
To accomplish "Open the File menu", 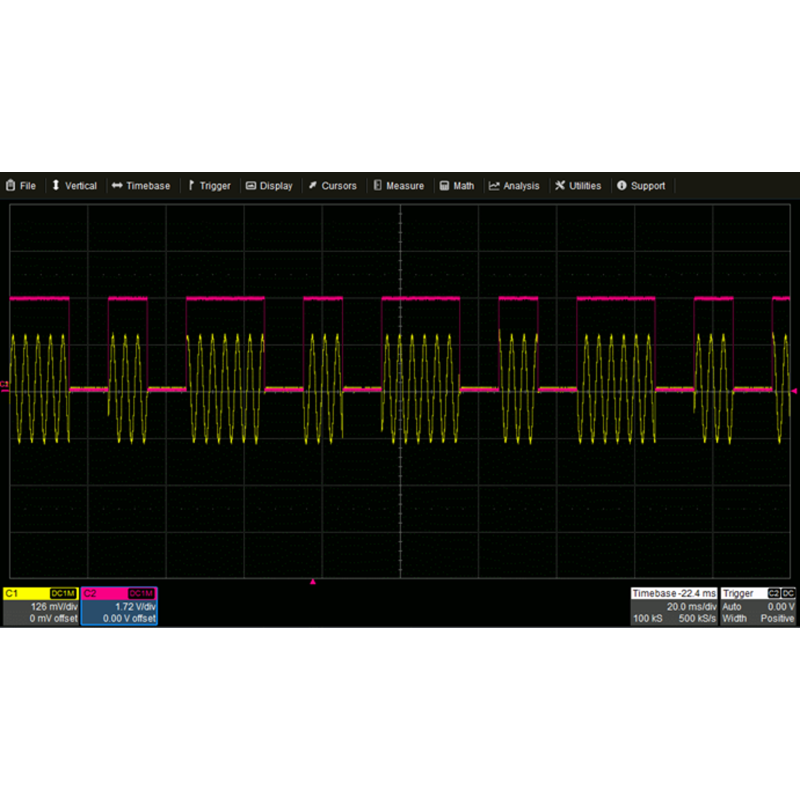I will 21,186.
